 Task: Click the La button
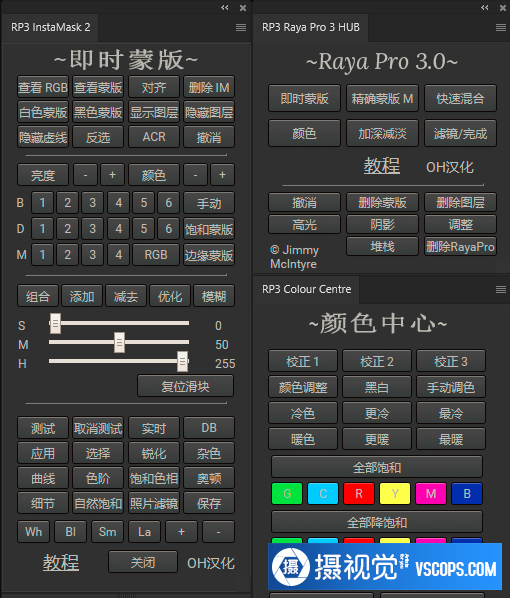145,532
